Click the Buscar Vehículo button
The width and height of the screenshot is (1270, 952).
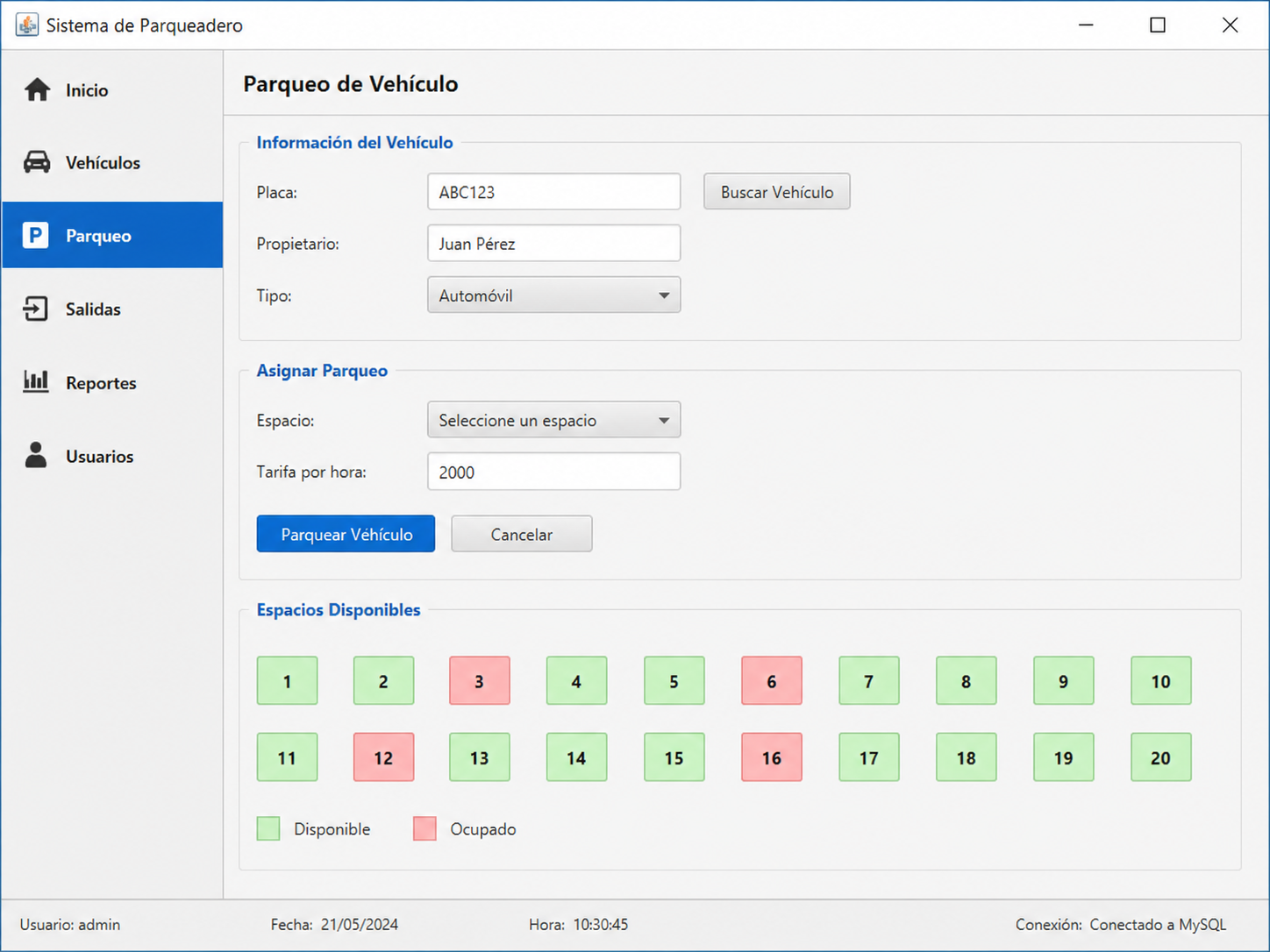(x=777, y=192)
